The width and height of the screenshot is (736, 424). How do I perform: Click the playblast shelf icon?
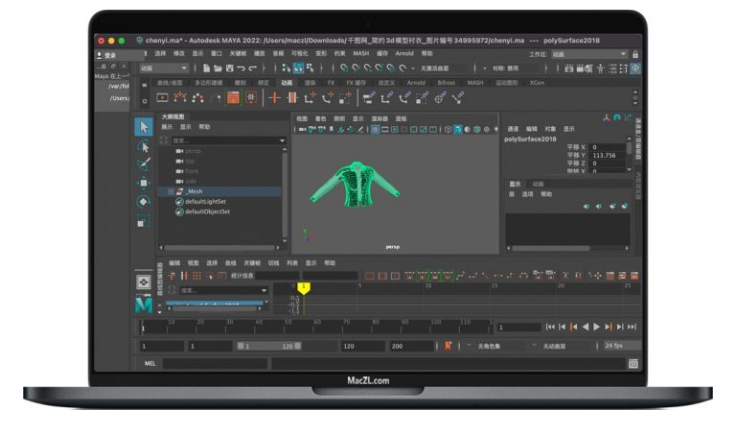click(162, 98)
